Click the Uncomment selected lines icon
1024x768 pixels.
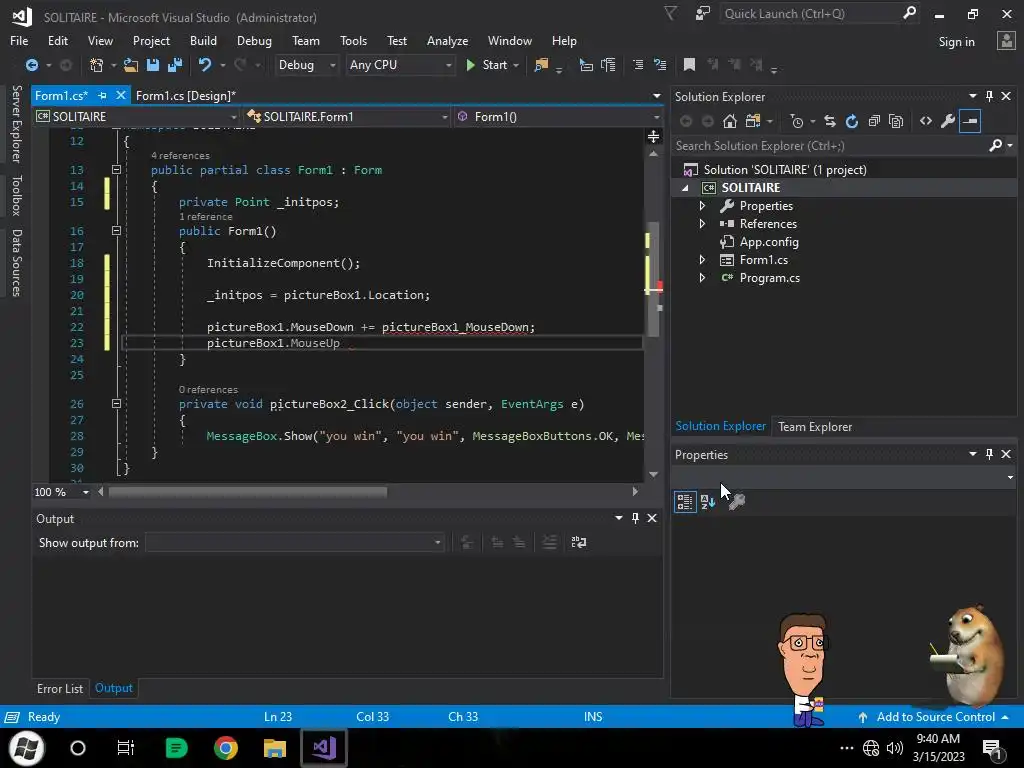(660, 65)
